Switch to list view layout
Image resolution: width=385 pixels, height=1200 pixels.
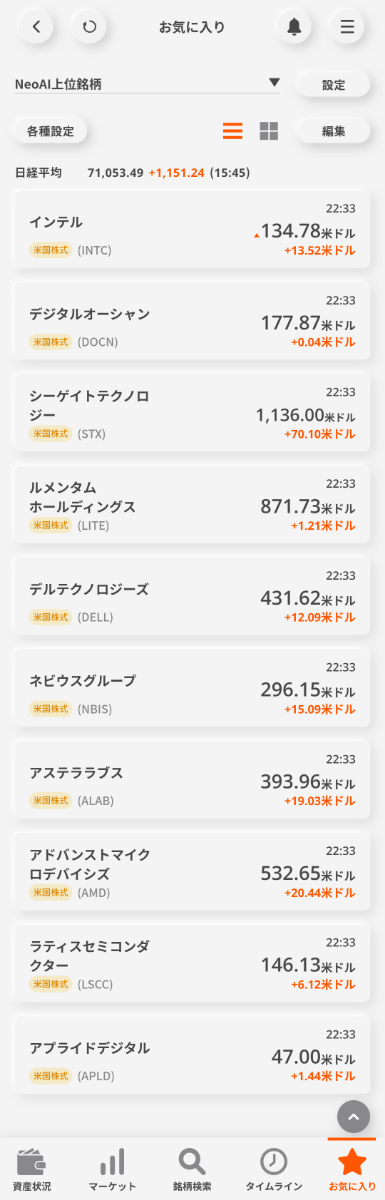coord(233,131)
